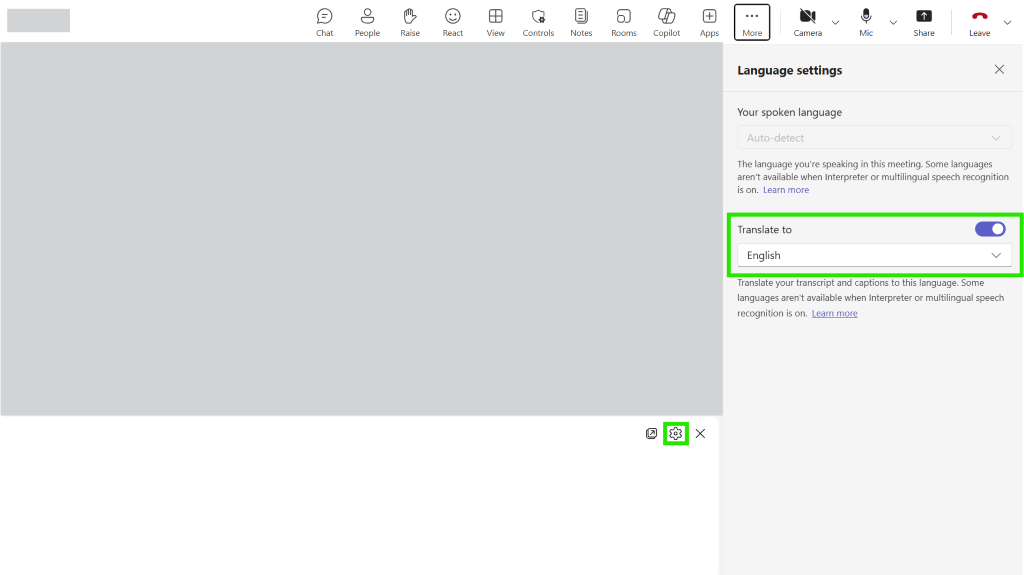Share your screen content
1024x575 pixels.
[x=923, y=22]
